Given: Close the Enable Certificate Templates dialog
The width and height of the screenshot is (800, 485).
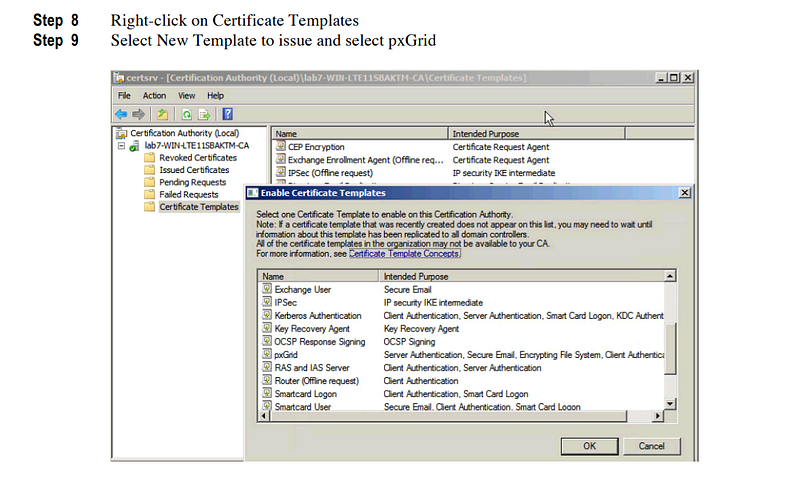Looking at the screenshot, I should click(685, 193).
